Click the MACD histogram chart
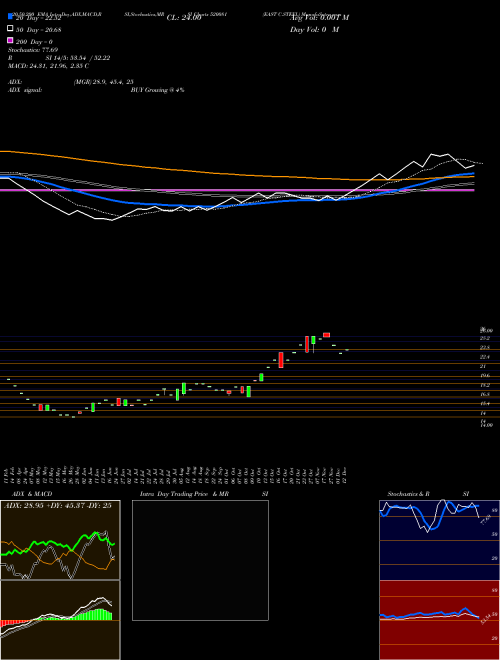The width and height of the screenshot is (500, 660). (60, 620)
